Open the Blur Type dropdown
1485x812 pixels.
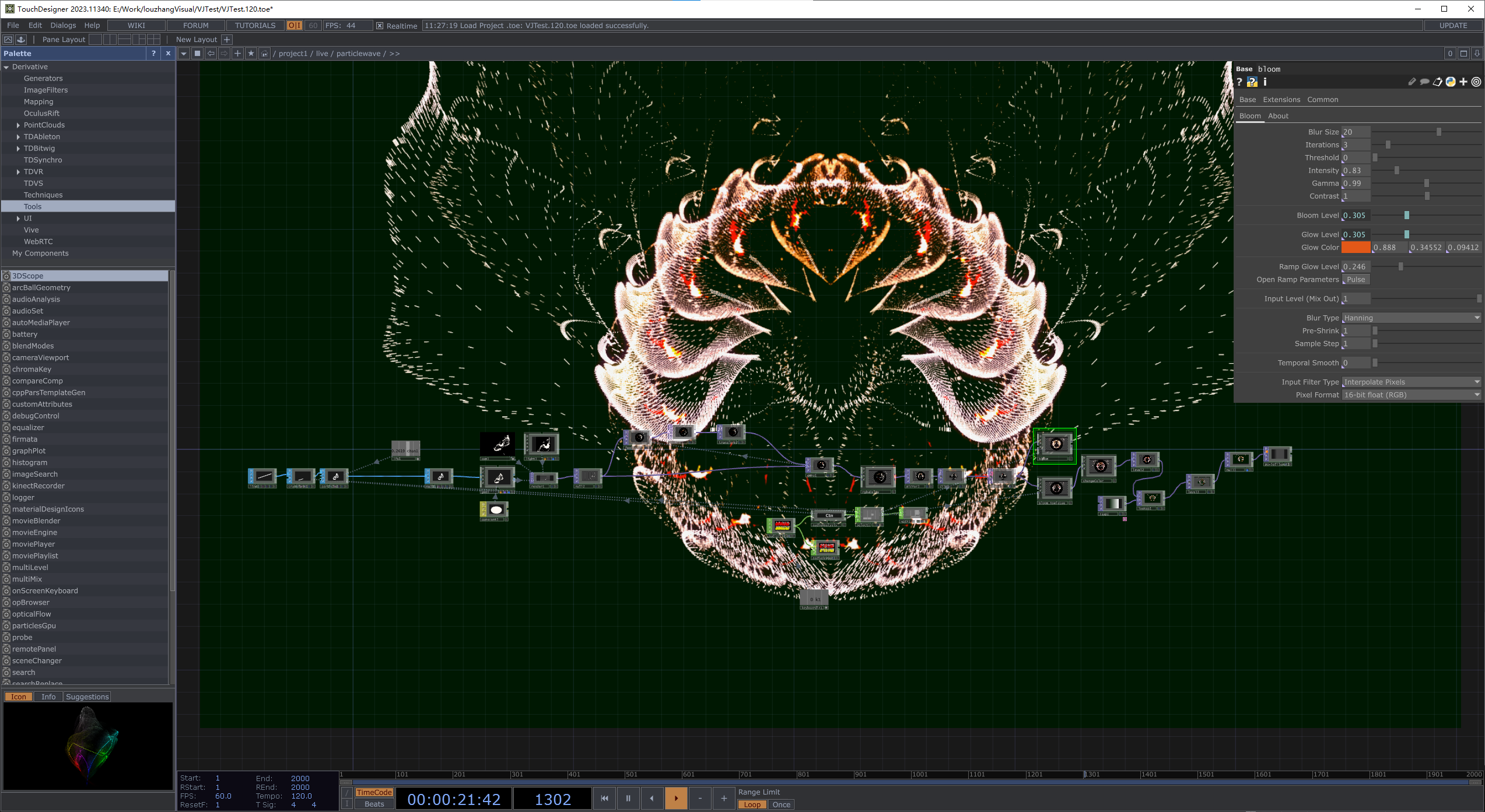(1410, 318)
